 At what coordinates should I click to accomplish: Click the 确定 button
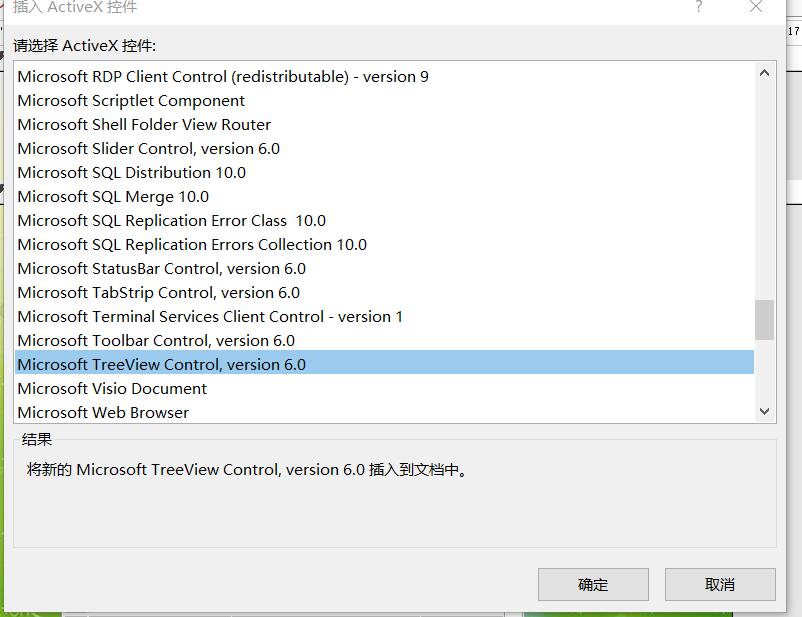pyautogui.click(x=593, y=584)
